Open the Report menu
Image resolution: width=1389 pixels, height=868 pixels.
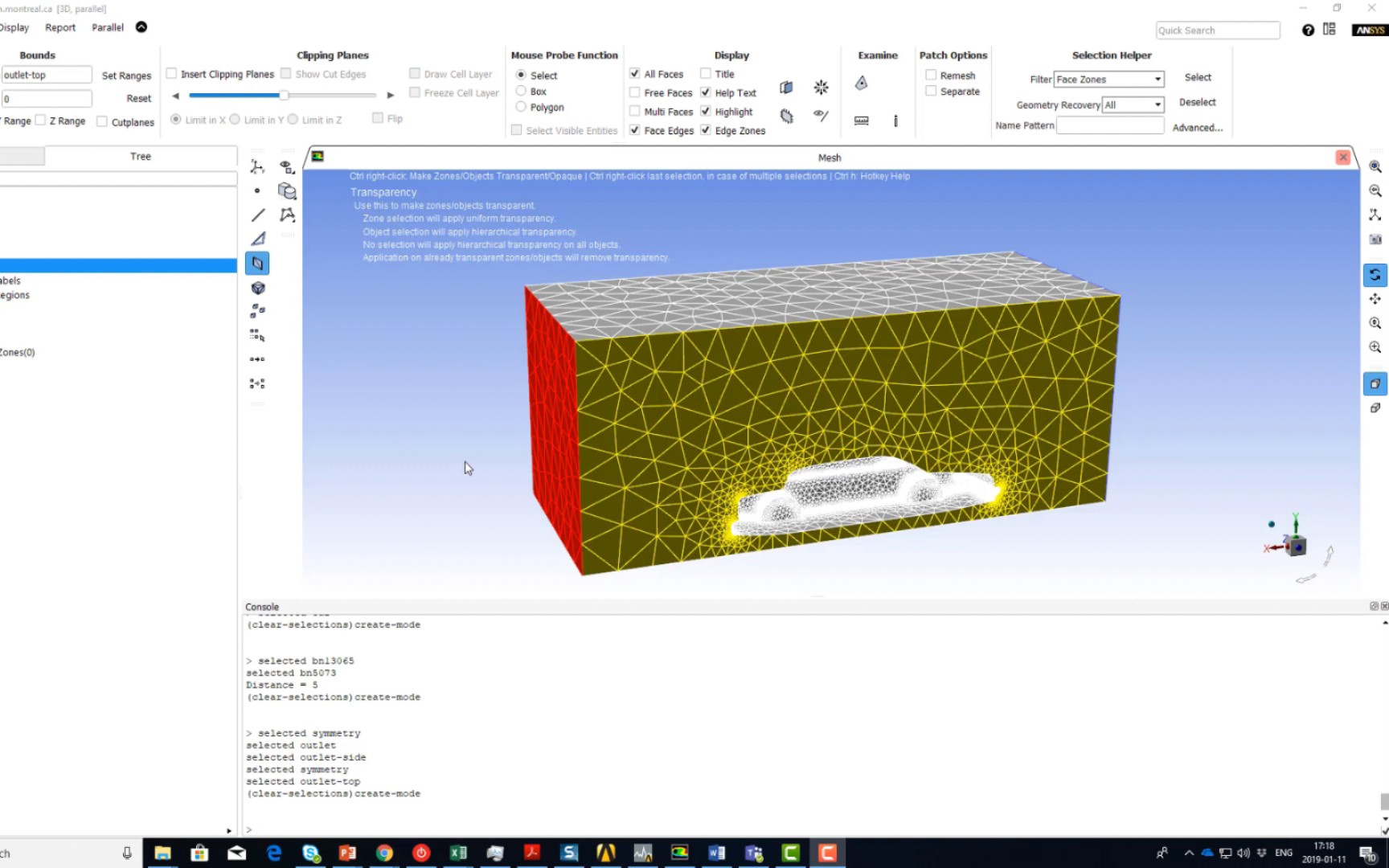pos(59,27)
